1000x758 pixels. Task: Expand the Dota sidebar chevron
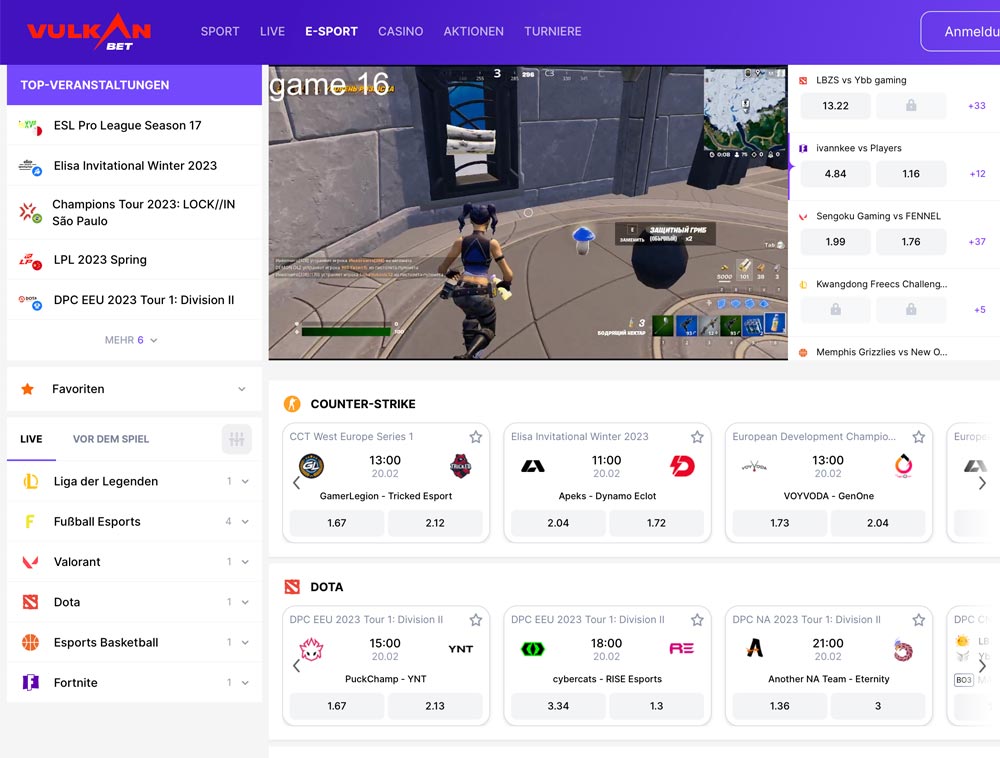245,602
